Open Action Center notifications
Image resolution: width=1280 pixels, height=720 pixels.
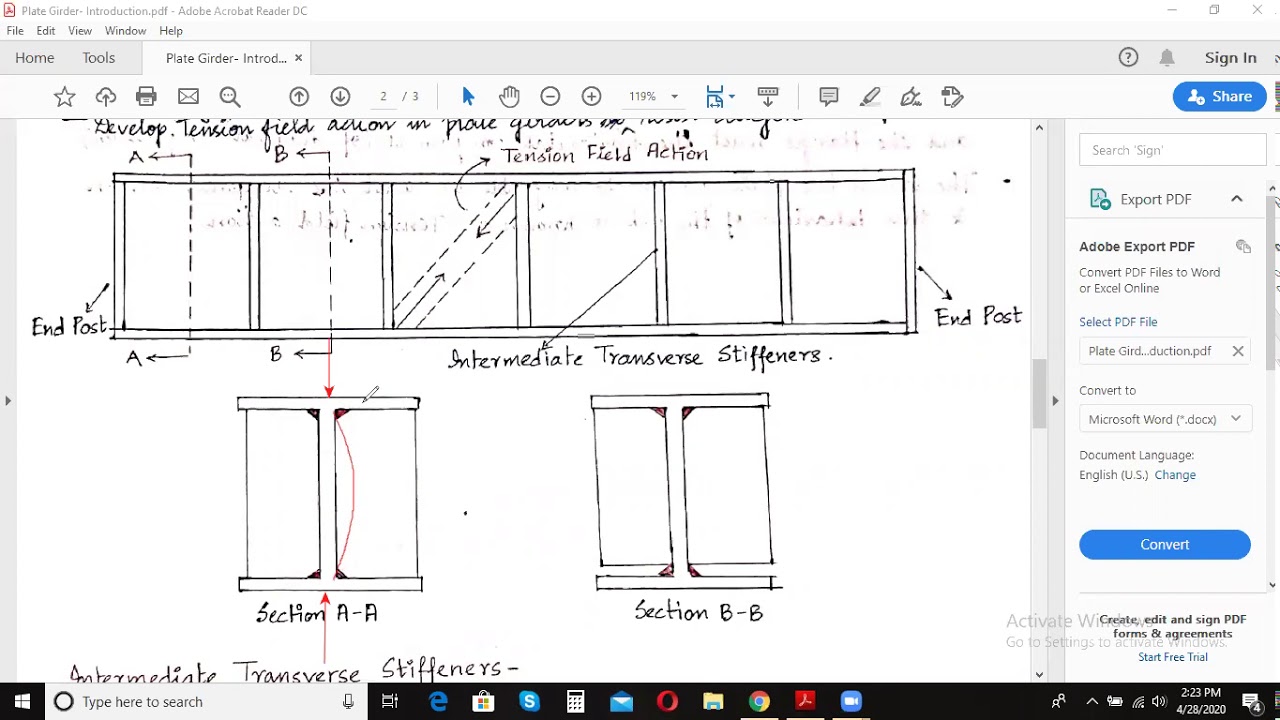coord(1250,702)
